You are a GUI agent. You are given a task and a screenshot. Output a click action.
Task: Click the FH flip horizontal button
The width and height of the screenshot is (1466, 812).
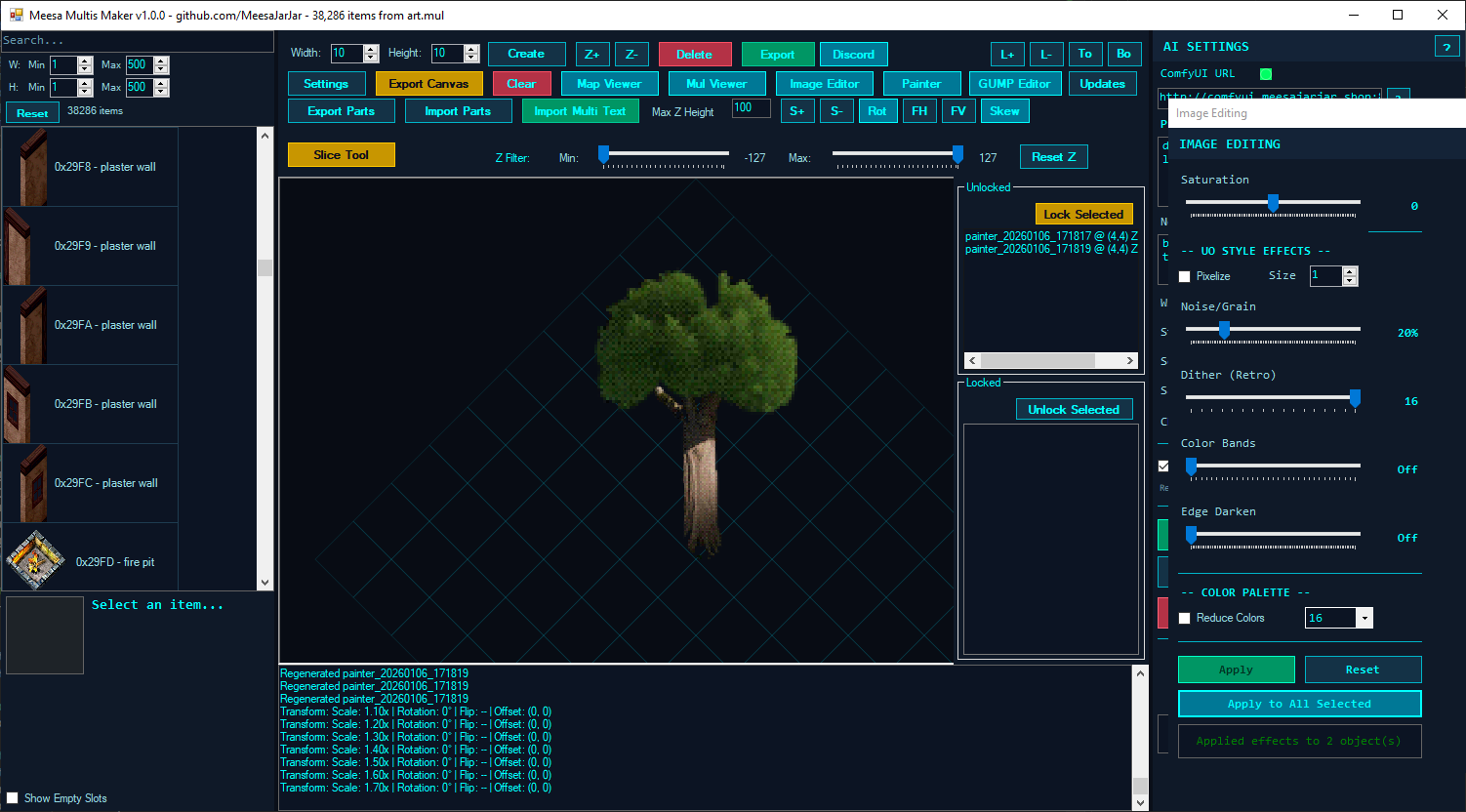coord(919,111)
